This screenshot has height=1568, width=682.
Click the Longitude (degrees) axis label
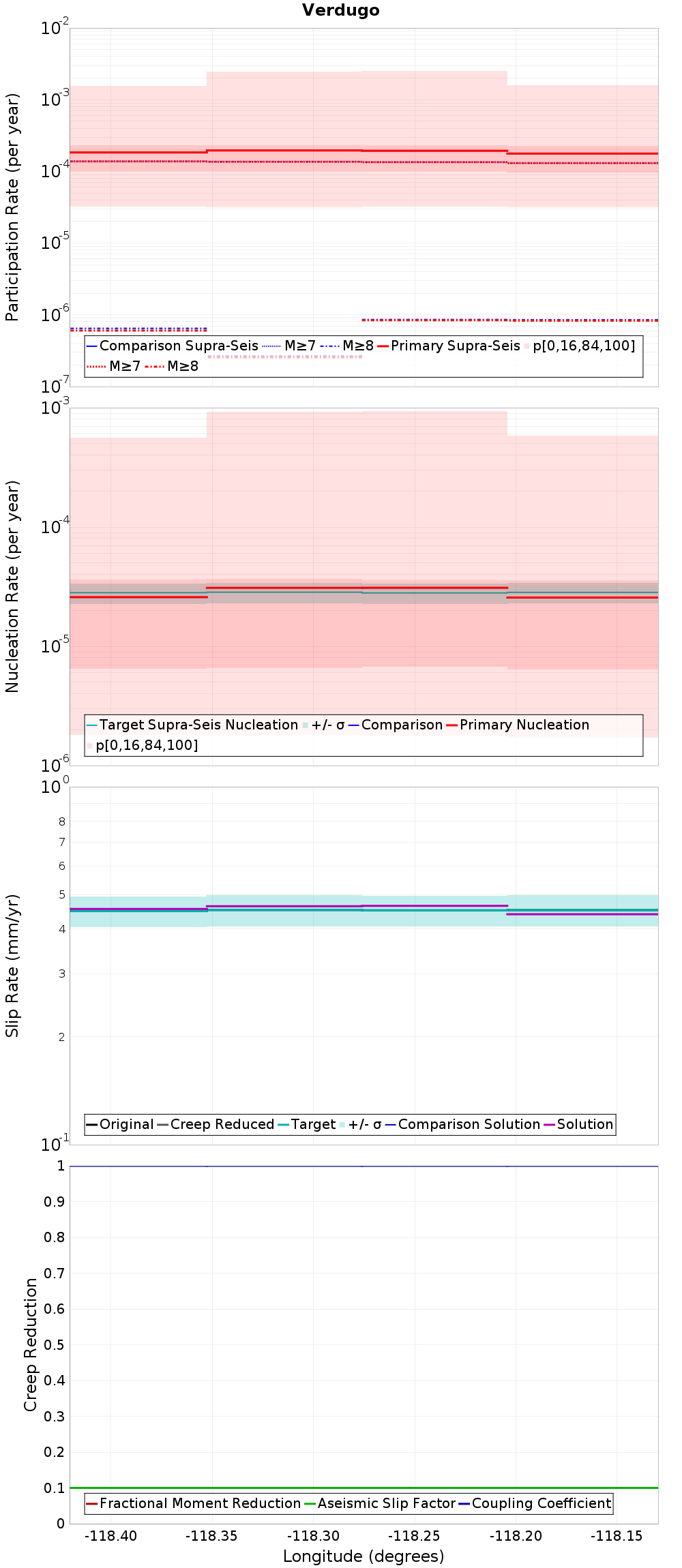(x=364, y=1556)
